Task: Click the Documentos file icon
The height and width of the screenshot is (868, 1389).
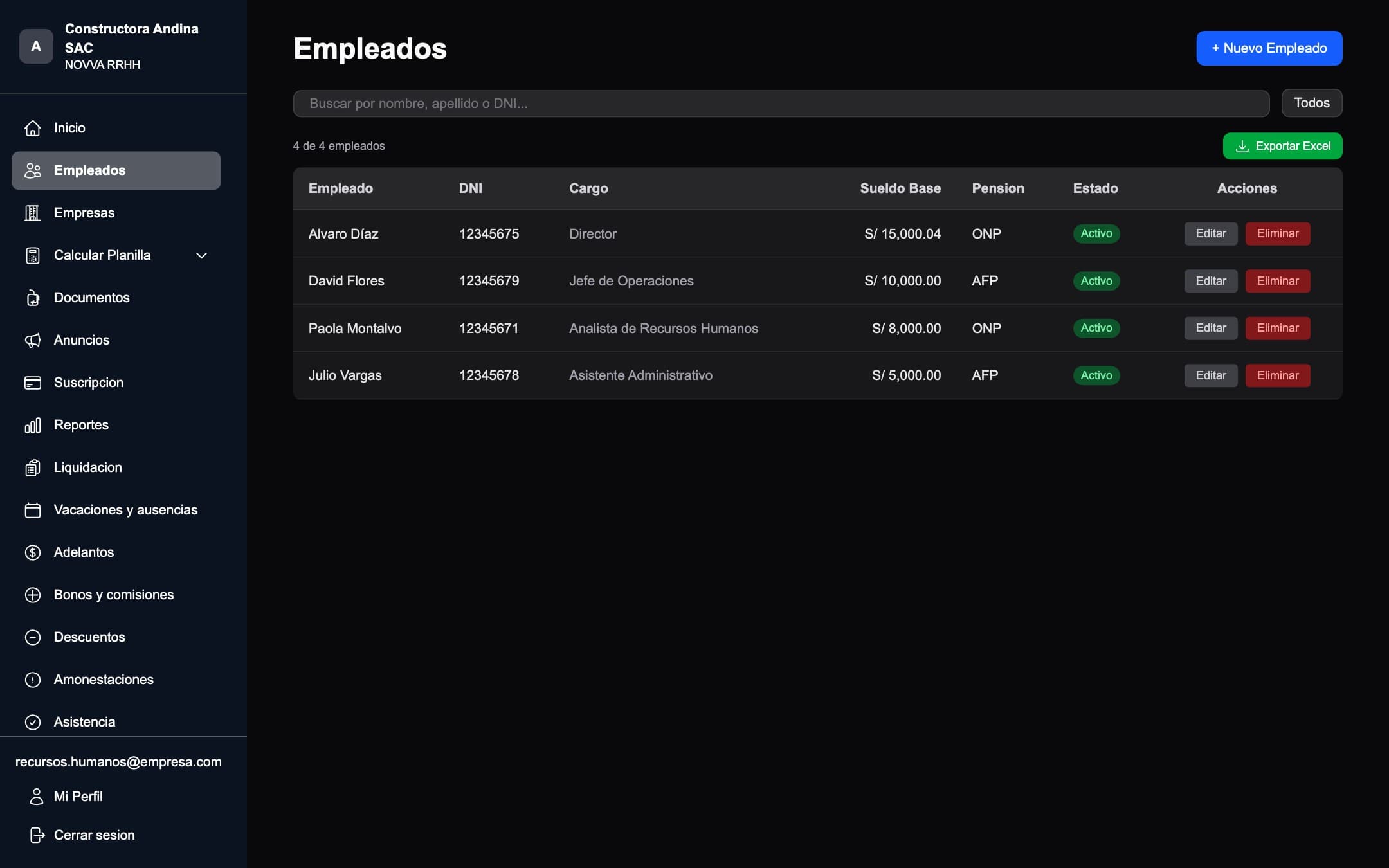Action: coord(33,298)
